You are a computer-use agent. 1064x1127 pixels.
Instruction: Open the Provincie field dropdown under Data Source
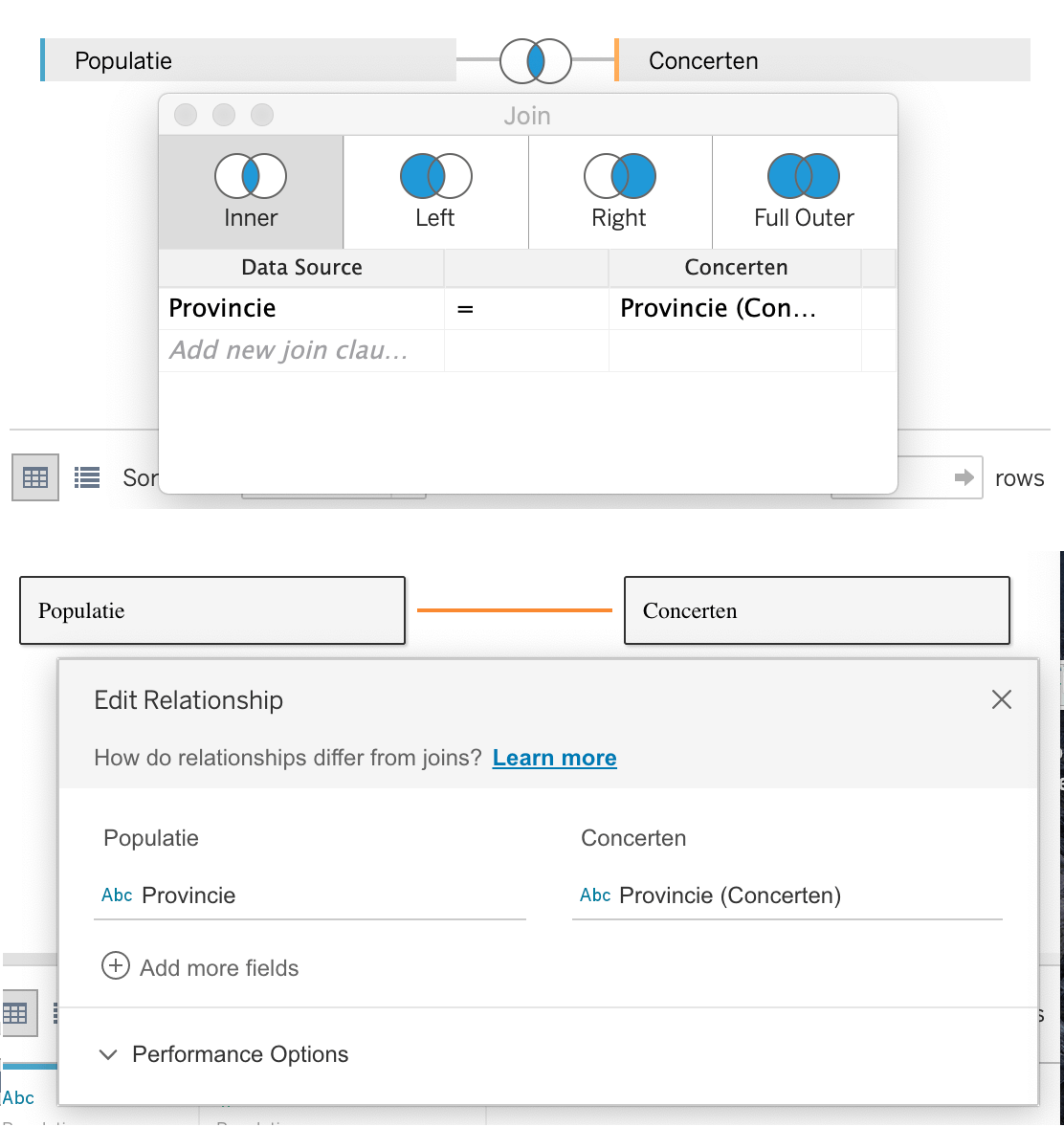tap(301, 308)
